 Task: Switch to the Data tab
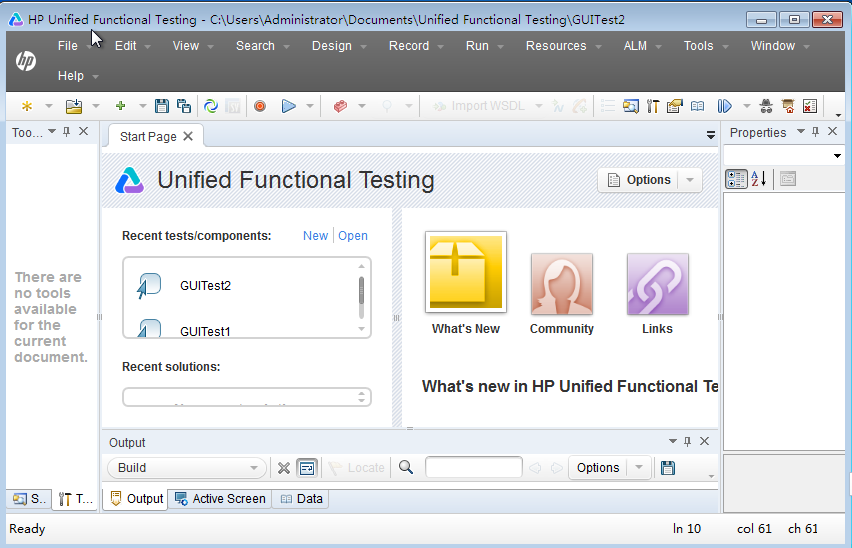pyautogui.click(x=301, y=499)
